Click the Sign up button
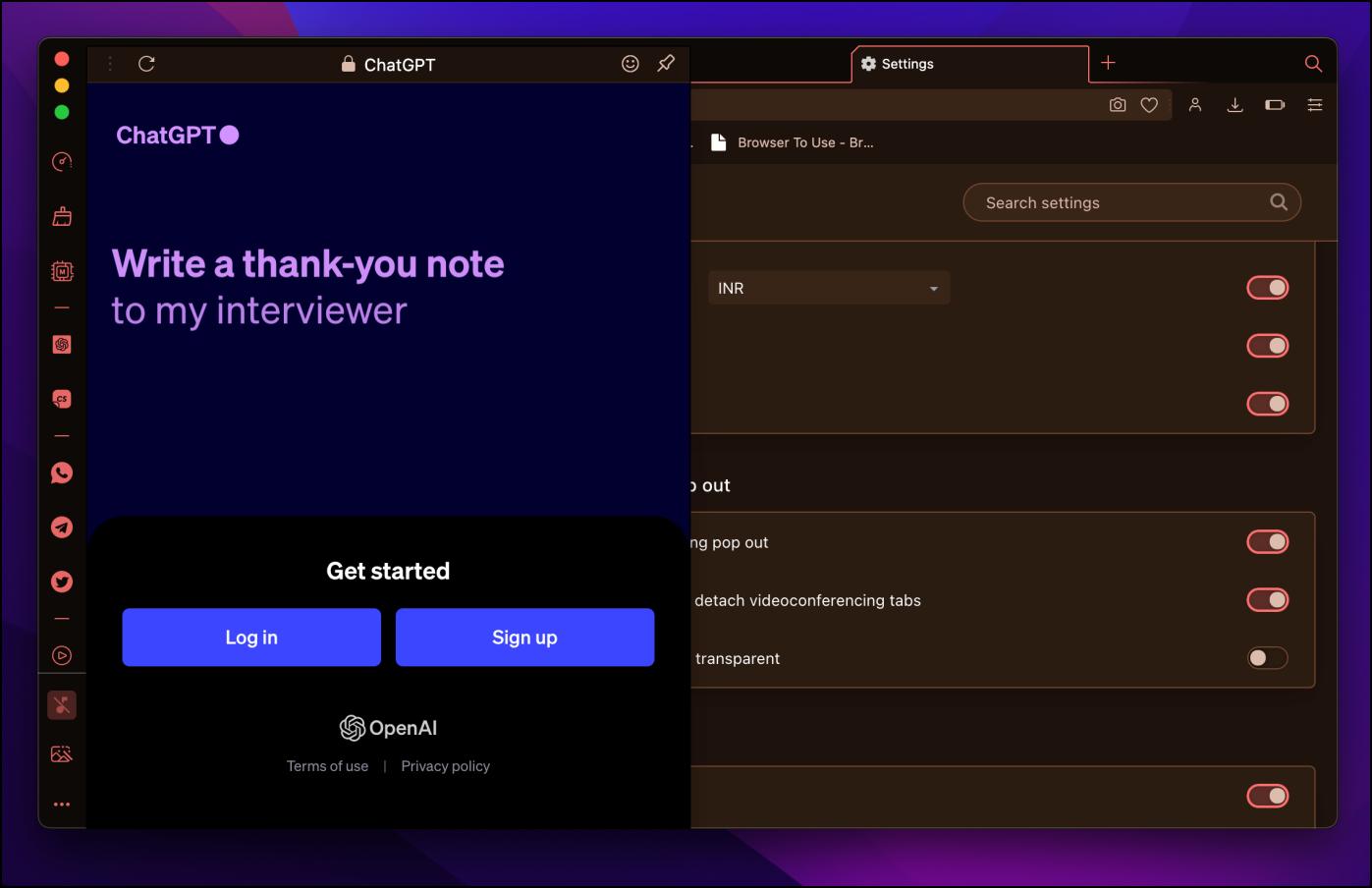Viewport: 1372px width, 888px height. click(x=524, y=638)
